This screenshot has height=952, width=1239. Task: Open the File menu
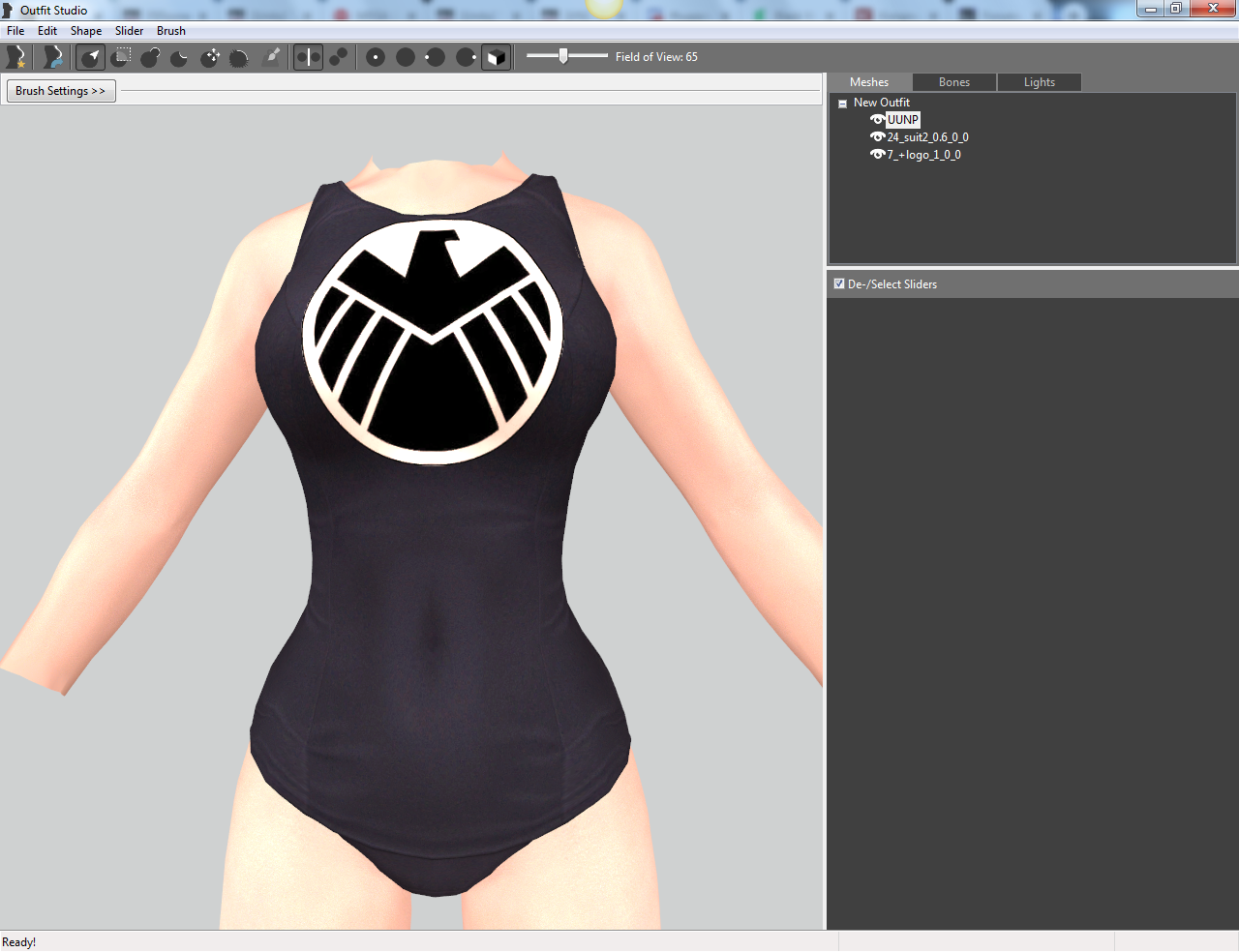click(15, 31)
